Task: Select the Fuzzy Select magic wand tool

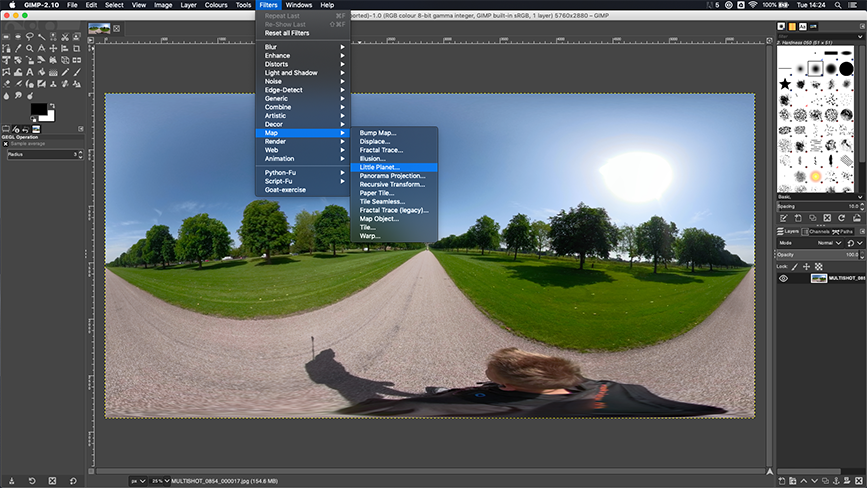Action: click(41, 36)
